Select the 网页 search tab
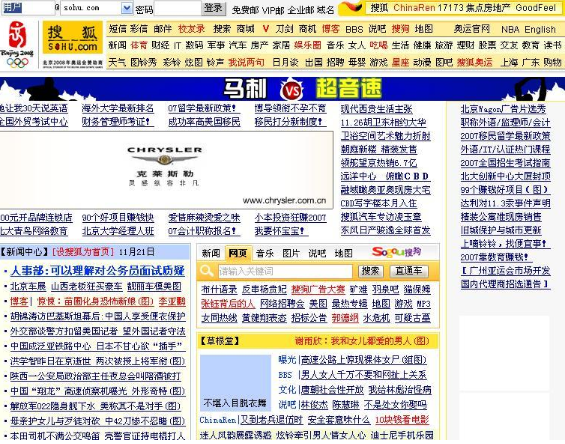This screenshot has height=444, width=565. 238,253
